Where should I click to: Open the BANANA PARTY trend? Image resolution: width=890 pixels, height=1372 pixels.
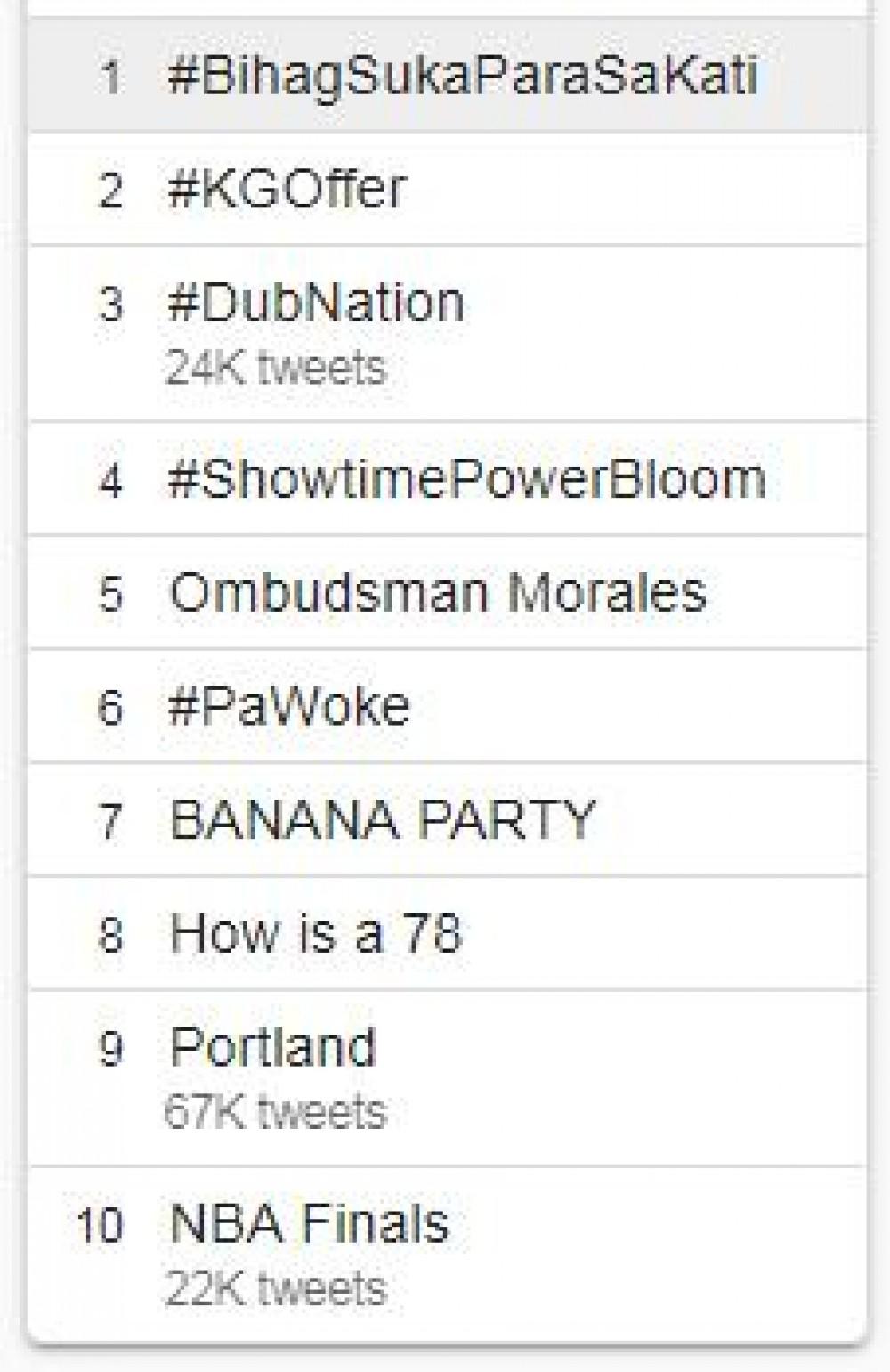382,819
